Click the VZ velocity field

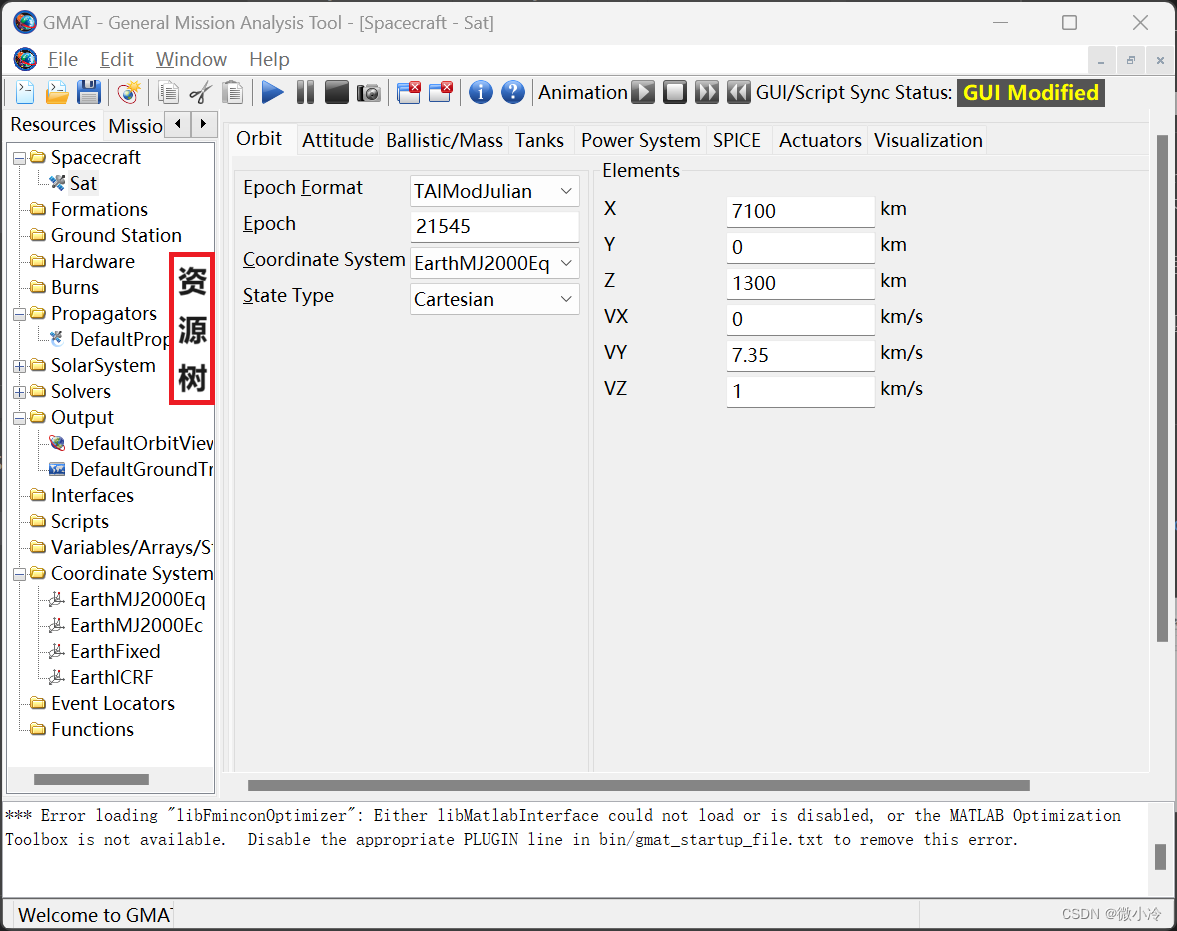800,391
